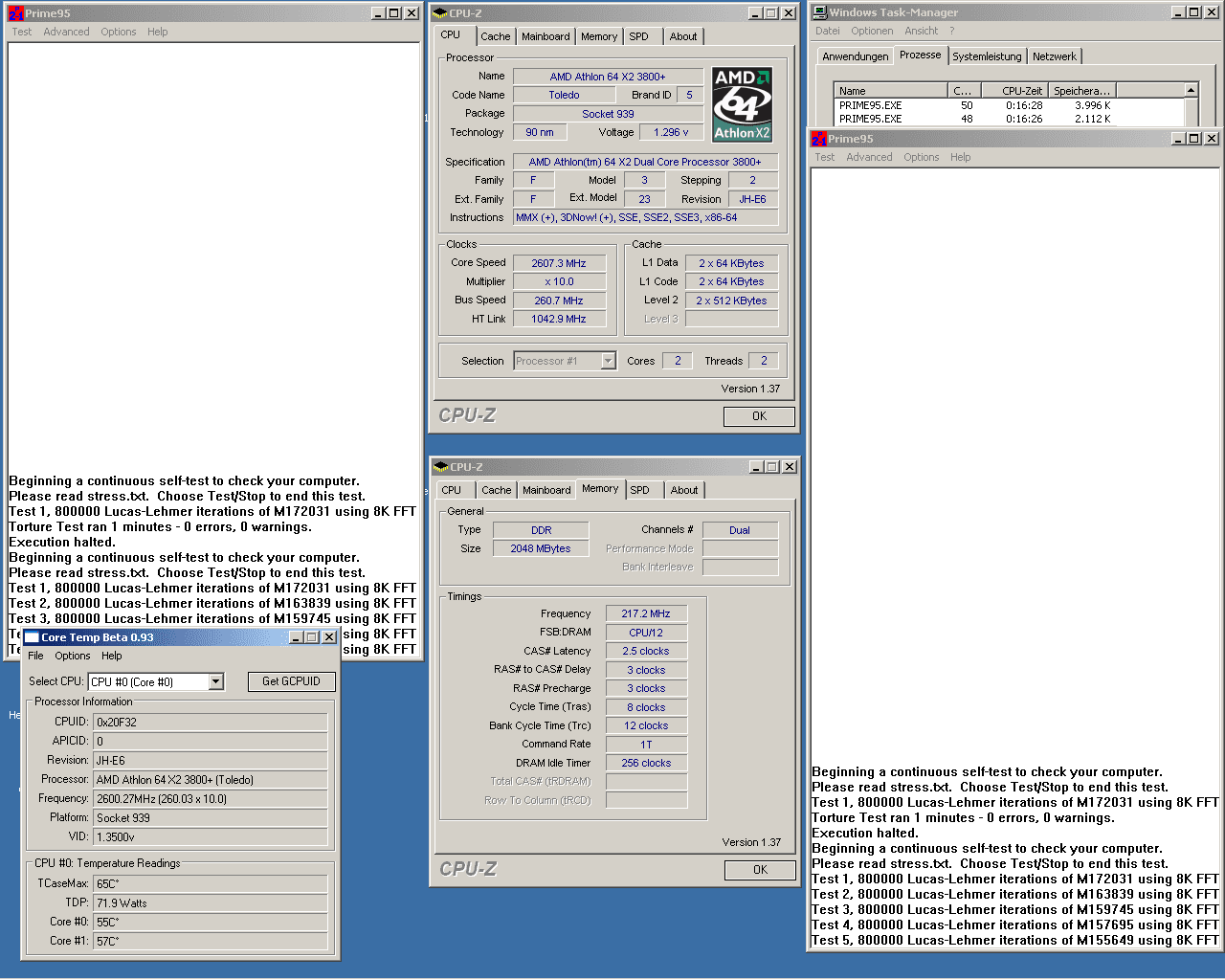Open File menu in Core Temp
This screenshot has height=980, width=1225.
[x=36, y=656]
